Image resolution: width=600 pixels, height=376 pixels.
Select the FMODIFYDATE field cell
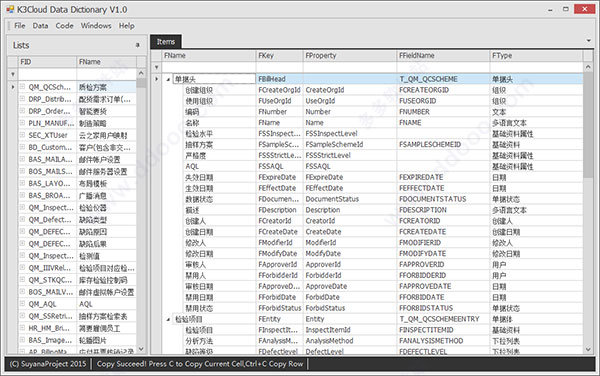click(x=443, y=254)
